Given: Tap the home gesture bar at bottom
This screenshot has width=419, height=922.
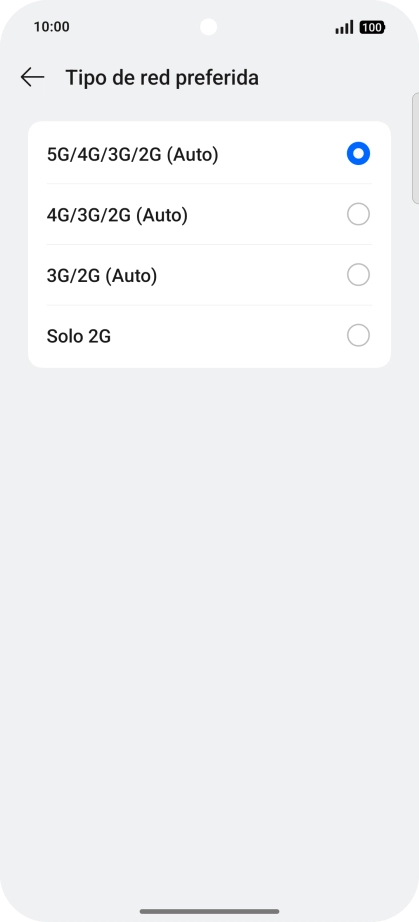Looking at the screenshot, I should pyautogui.click(x=209, y=911).
